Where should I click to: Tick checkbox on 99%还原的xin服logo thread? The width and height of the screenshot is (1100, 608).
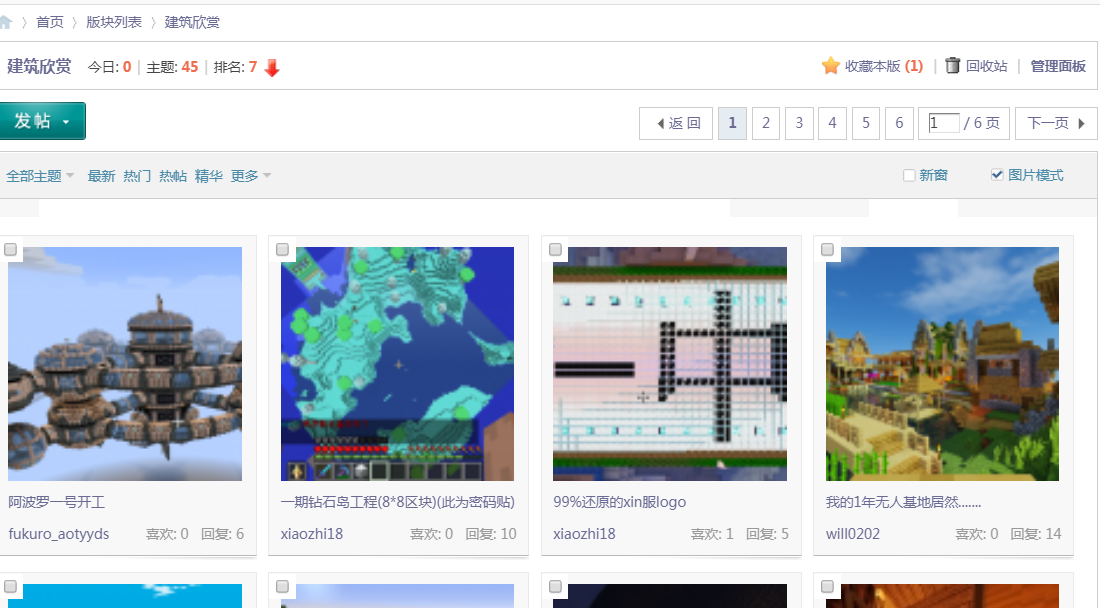pos(556,249)
